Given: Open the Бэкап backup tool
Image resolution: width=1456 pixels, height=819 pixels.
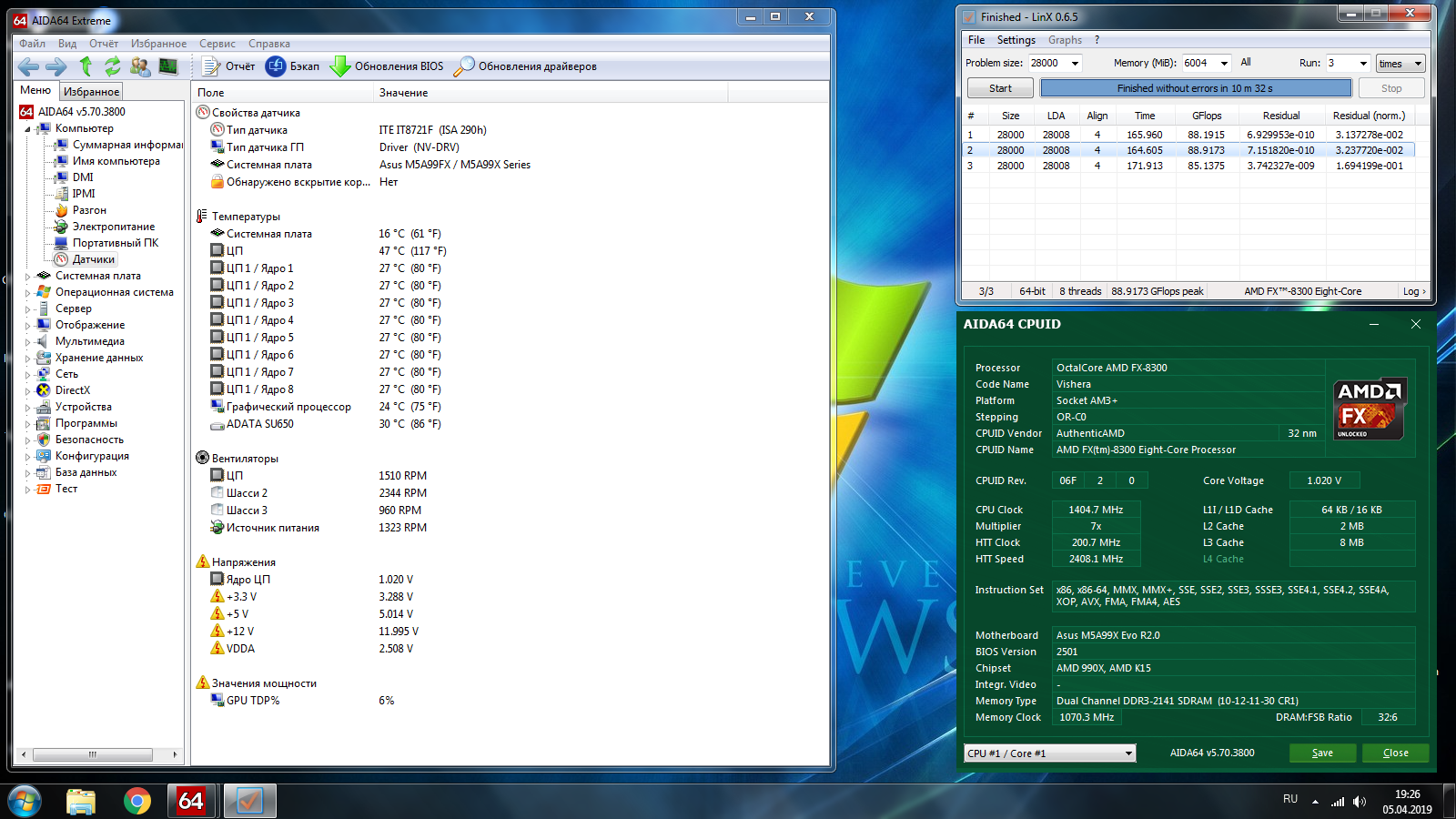Looking at the screenshot, I should (292, 66).
